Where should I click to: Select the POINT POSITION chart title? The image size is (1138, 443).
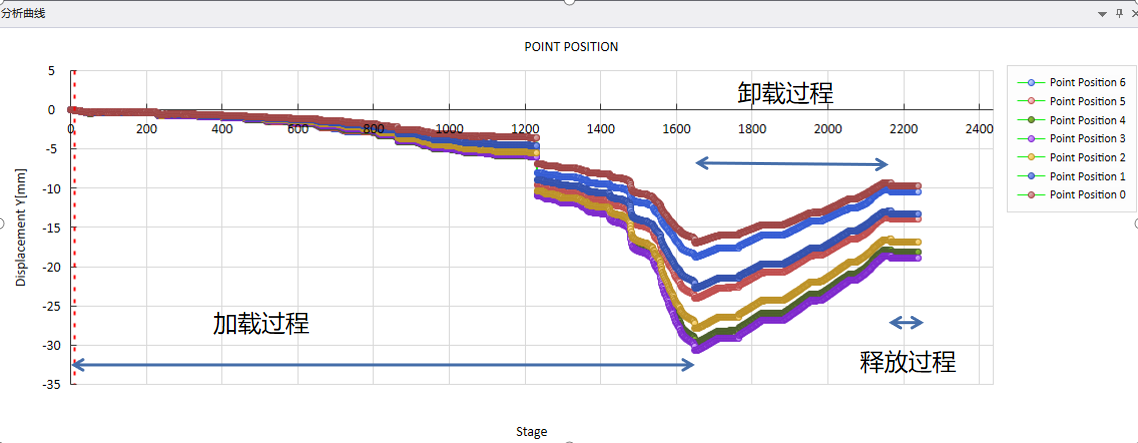tap(571, 47)
